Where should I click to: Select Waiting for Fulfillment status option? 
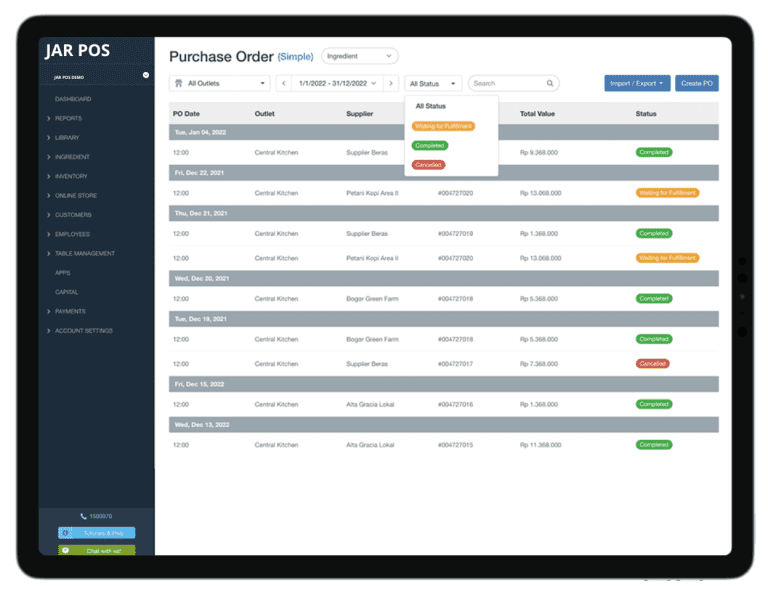tap(443, 126)
